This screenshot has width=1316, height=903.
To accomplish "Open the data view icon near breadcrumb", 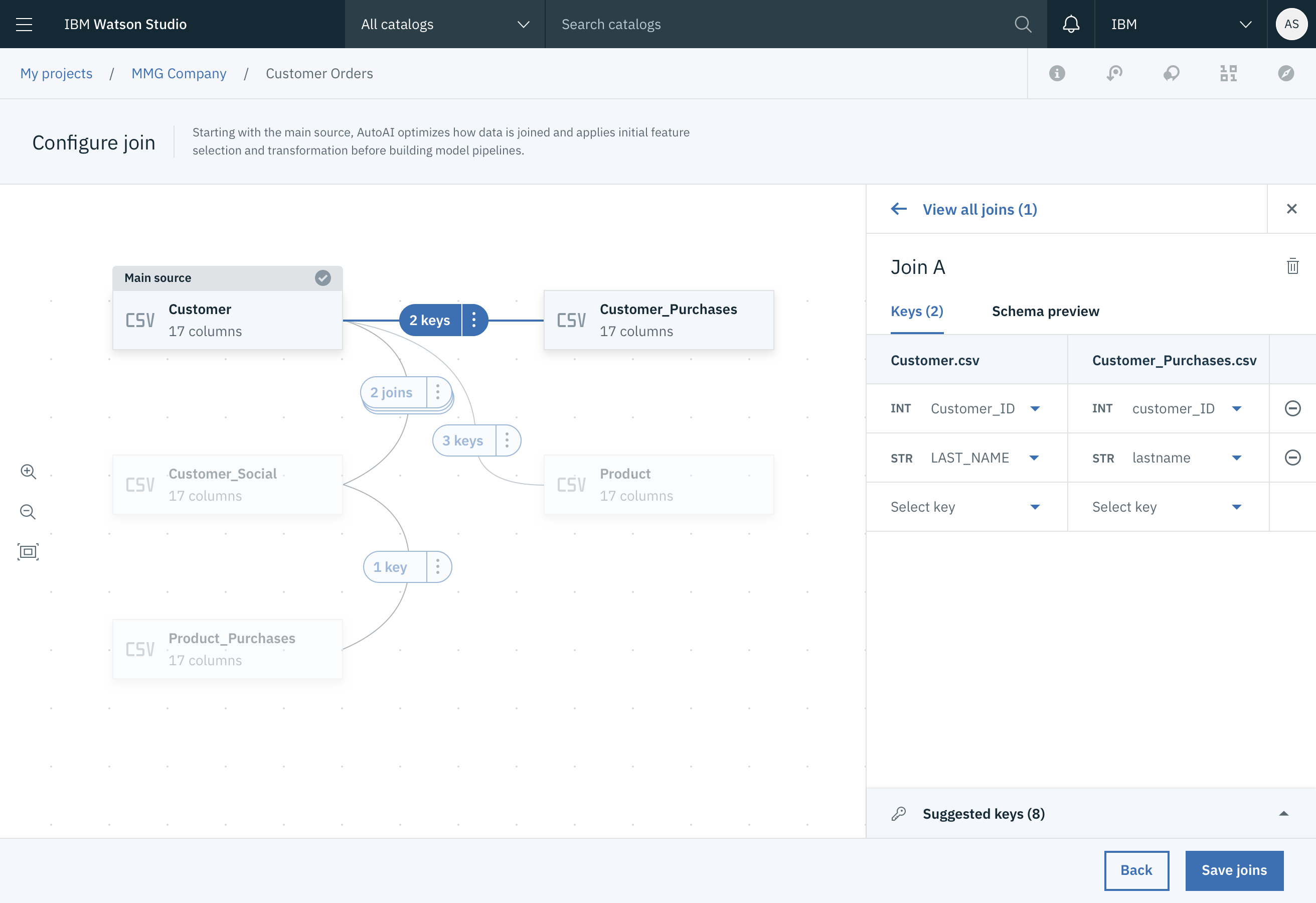I will pyautogui.click(x=1228, y=73).
